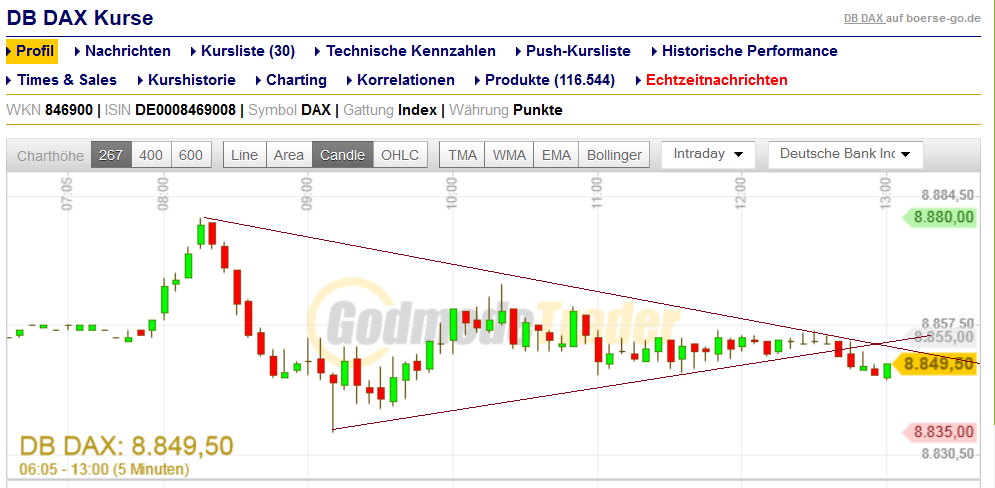Click the 06:05 - 13:00 (5 Minuten) text
The image size is (995, 488).
coord(104,470)
